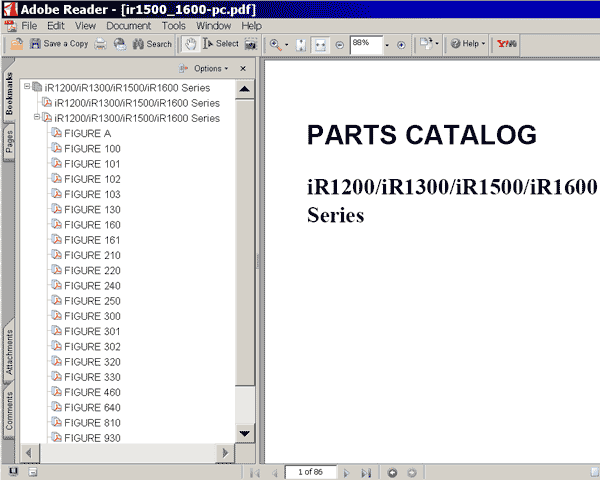Screen dimensions: 600x480
Task: Go to the previous page button
Action: 274,473
